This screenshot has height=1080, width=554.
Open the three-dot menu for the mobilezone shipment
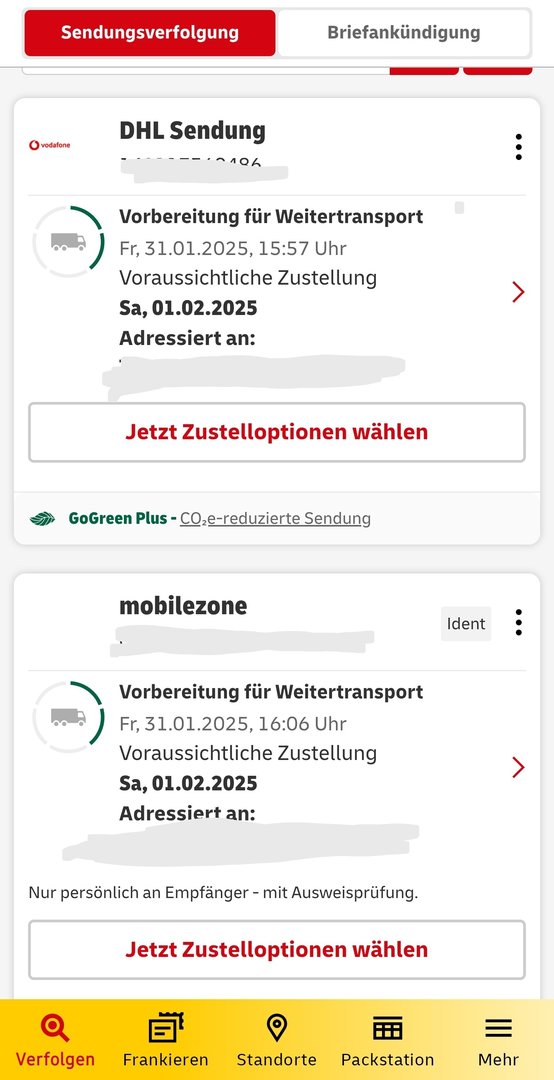click(x=518, y=623)
